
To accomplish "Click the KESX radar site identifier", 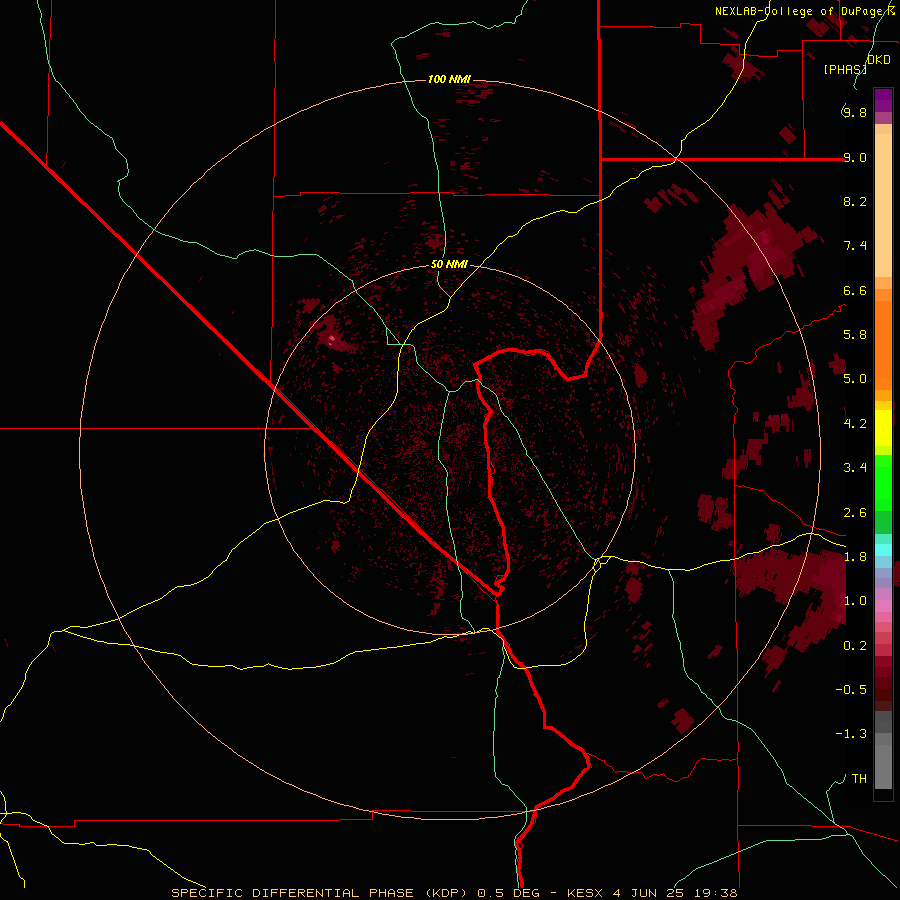I will point(585,893).
